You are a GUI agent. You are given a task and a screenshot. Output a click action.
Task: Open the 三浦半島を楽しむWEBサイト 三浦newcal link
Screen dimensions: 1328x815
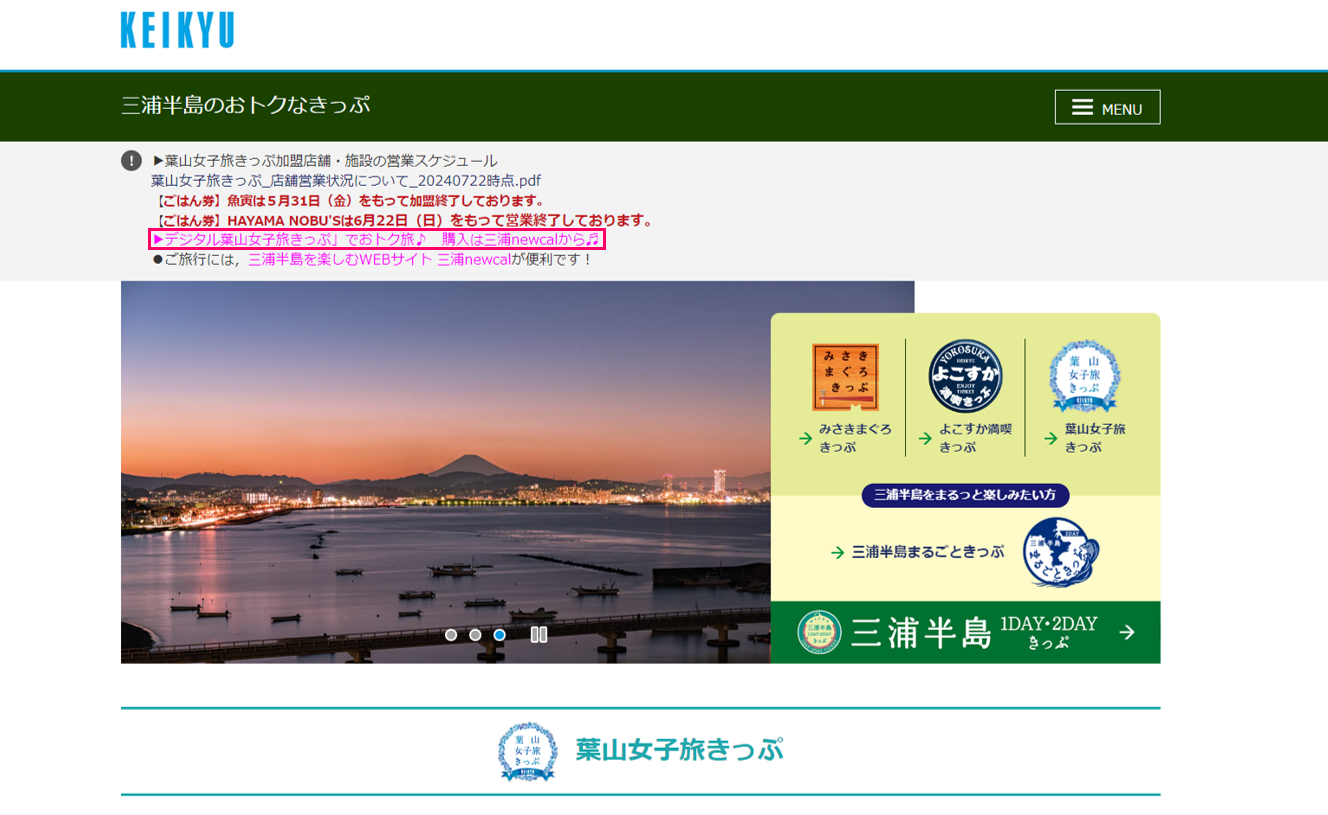pos(379,259)
